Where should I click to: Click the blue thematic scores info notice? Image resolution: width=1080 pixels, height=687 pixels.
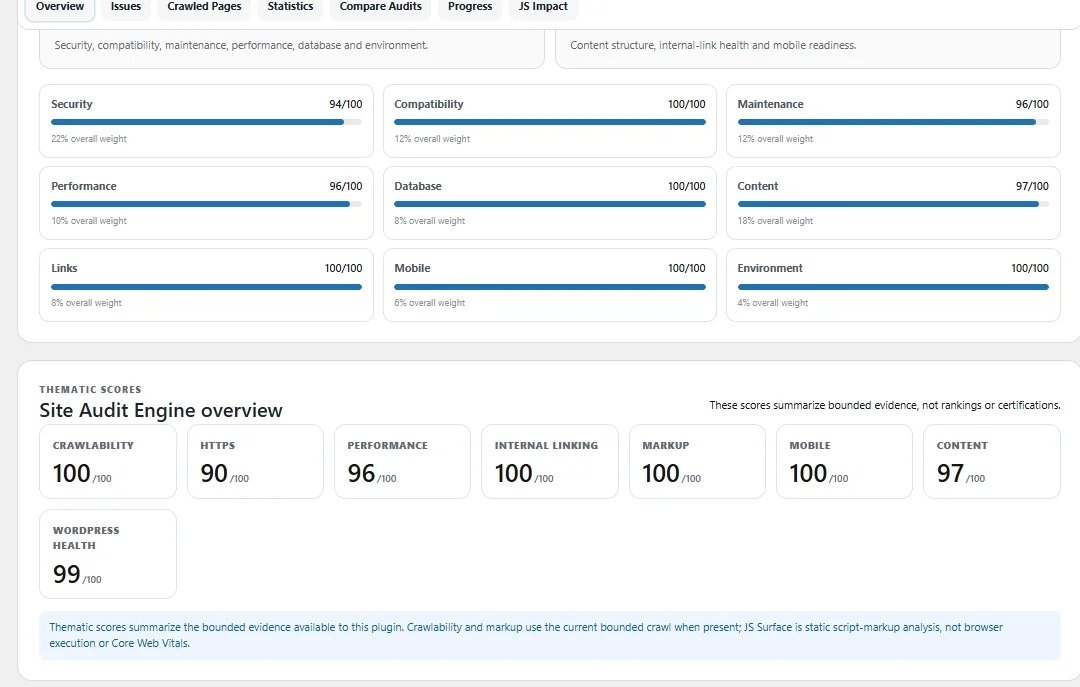pyautogui.click(x=550, y=635)
